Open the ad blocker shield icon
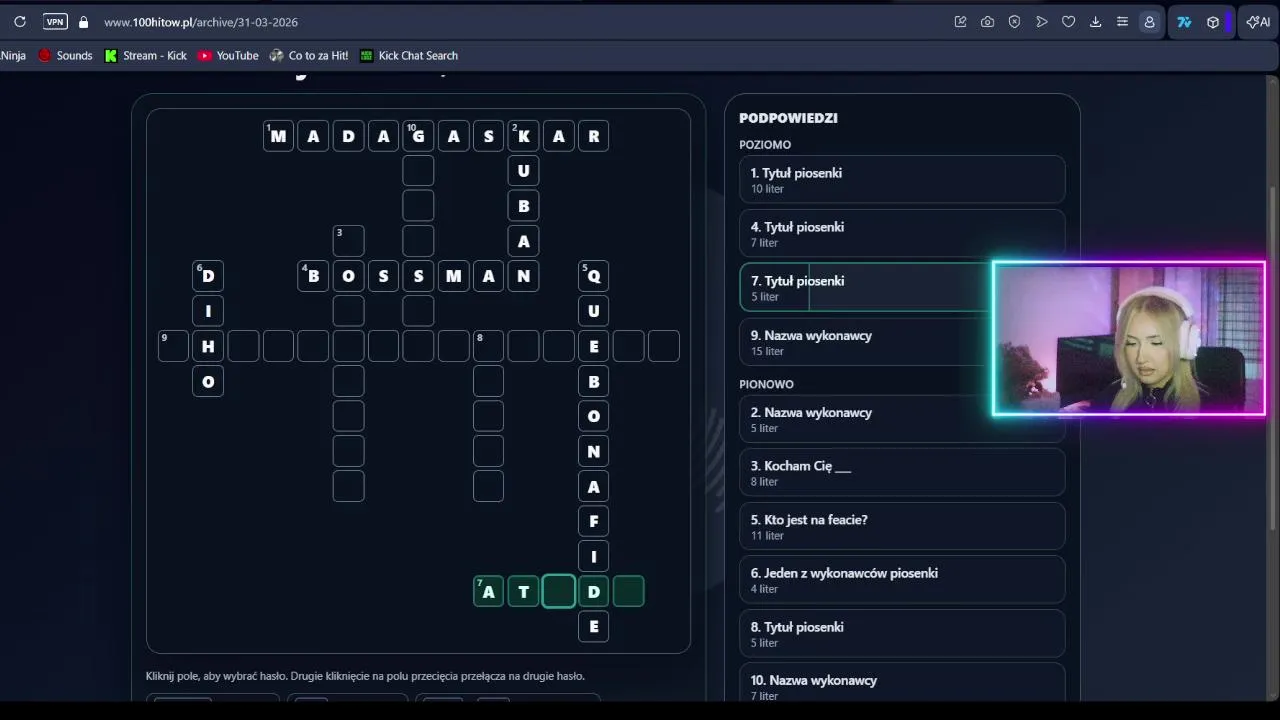The height and width of the screenshot is (720, 1280). 1014,22
